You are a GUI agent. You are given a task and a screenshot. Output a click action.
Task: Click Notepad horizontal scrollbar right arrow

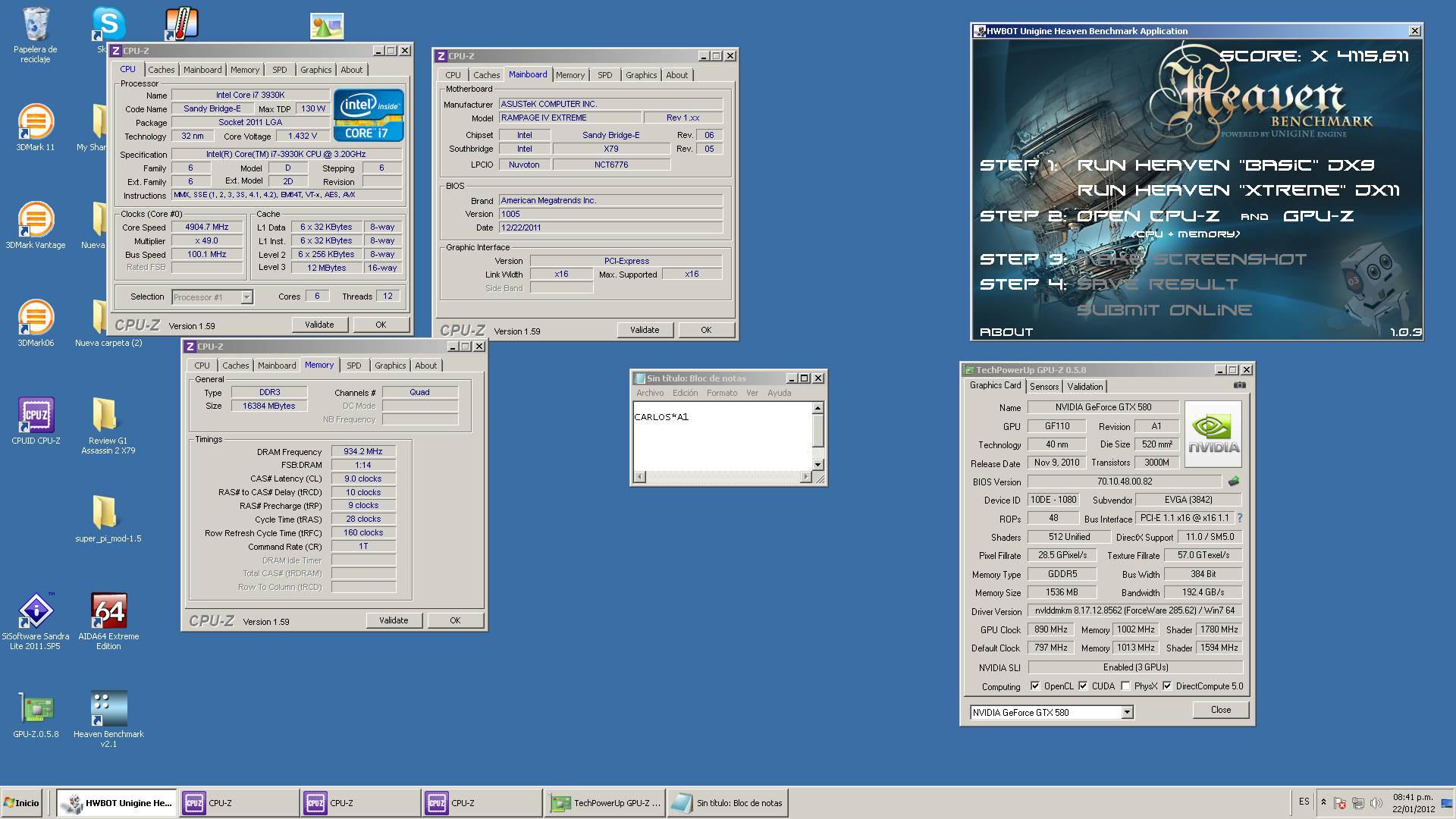point(805,477)
